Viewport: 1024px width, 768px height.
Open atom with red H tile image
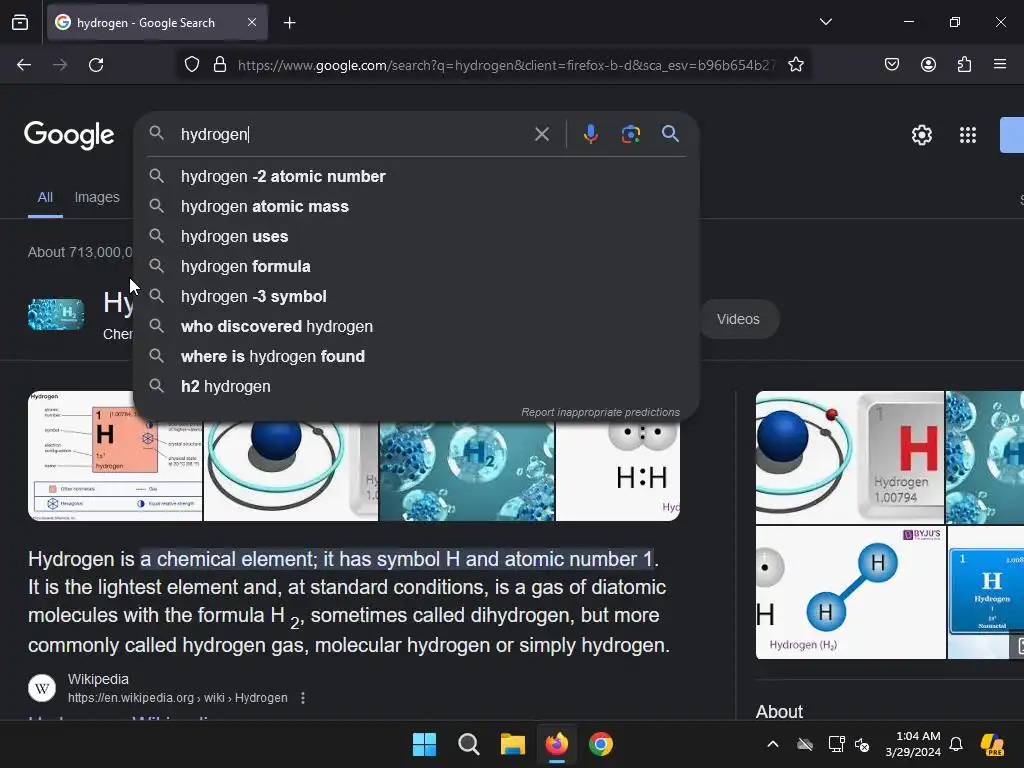pyautogui.click(x=850, y=457)
